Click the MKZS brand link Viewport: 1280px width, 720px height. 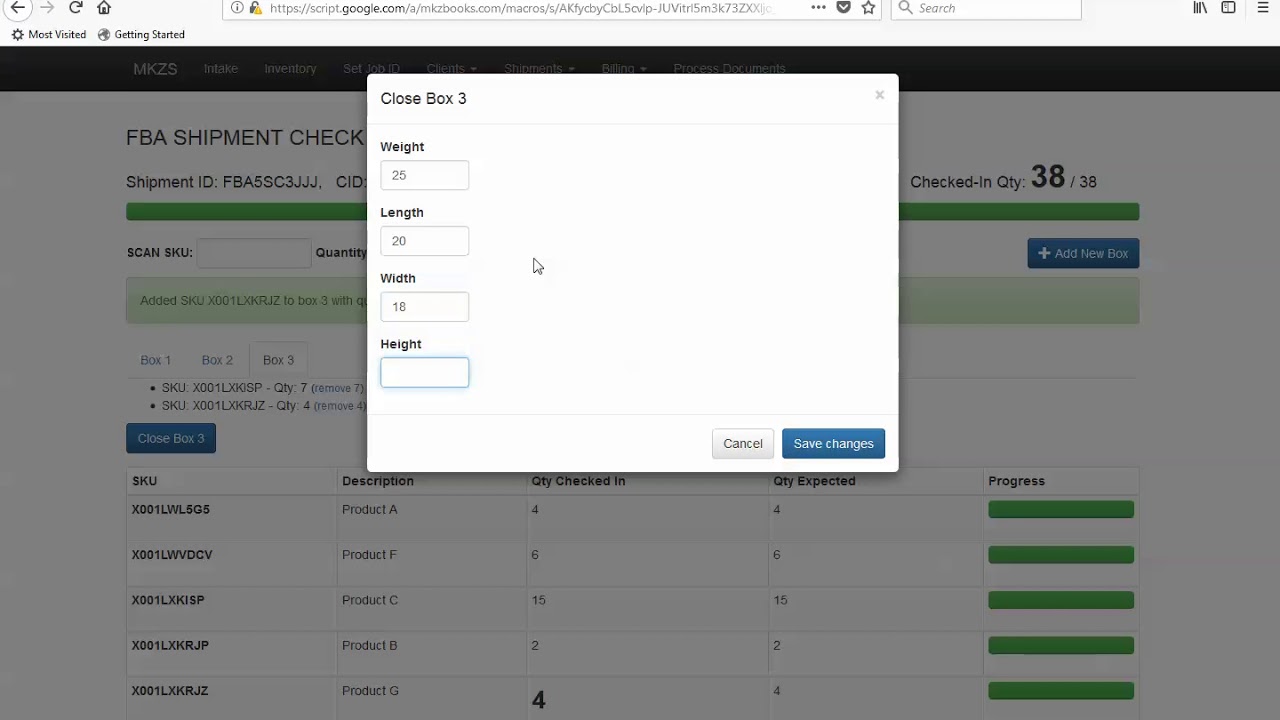[x=155, y=69]
